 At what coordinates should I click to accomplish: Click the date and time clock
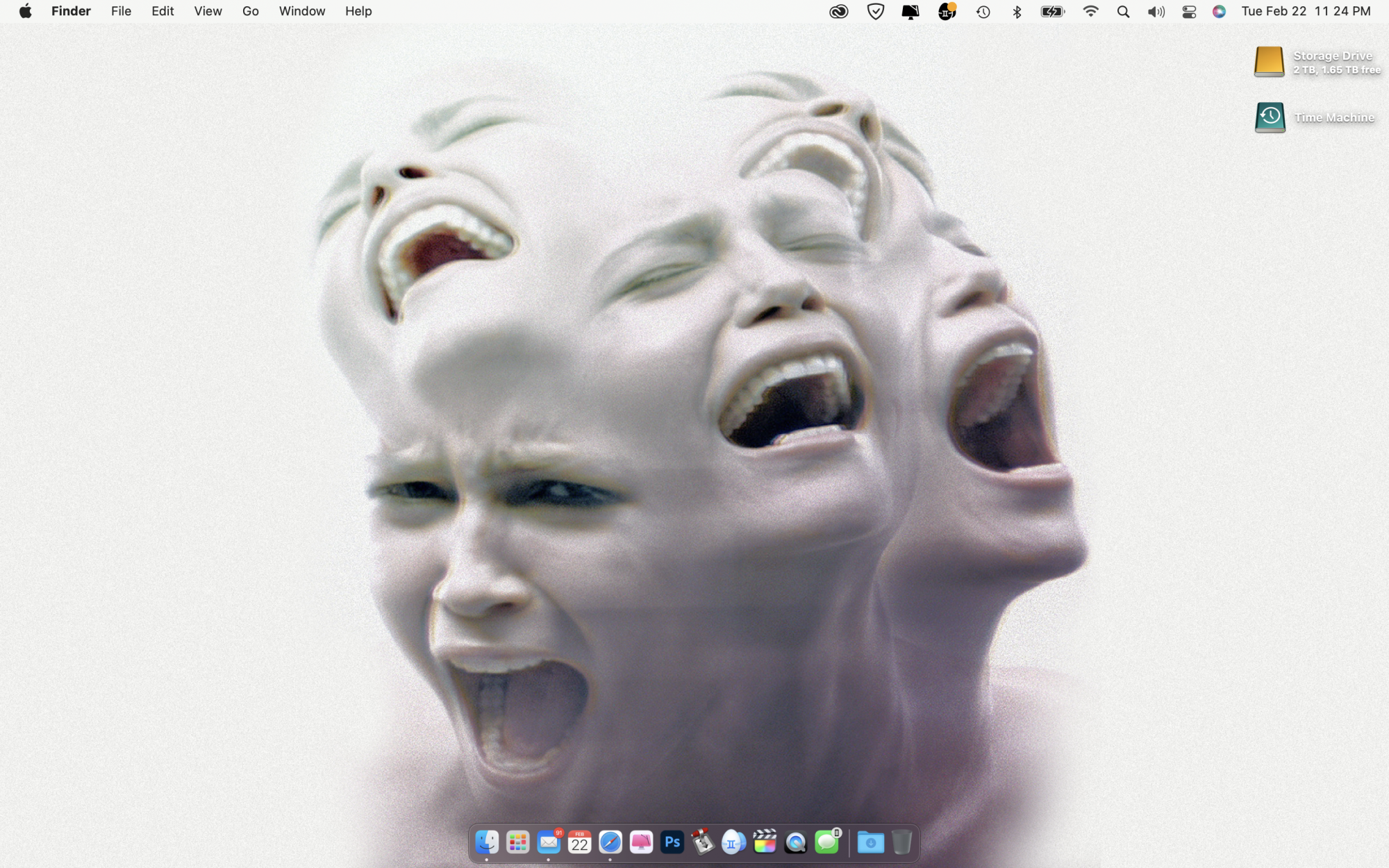(x=1306, y=11)
